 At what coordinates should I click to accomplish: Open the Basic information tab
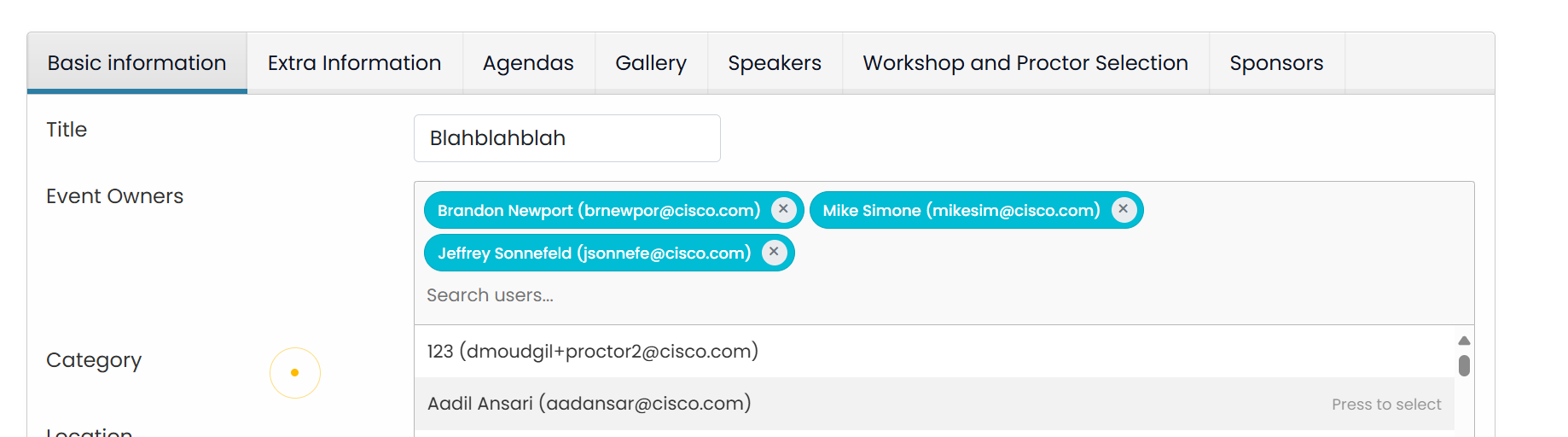pos(137,63)
